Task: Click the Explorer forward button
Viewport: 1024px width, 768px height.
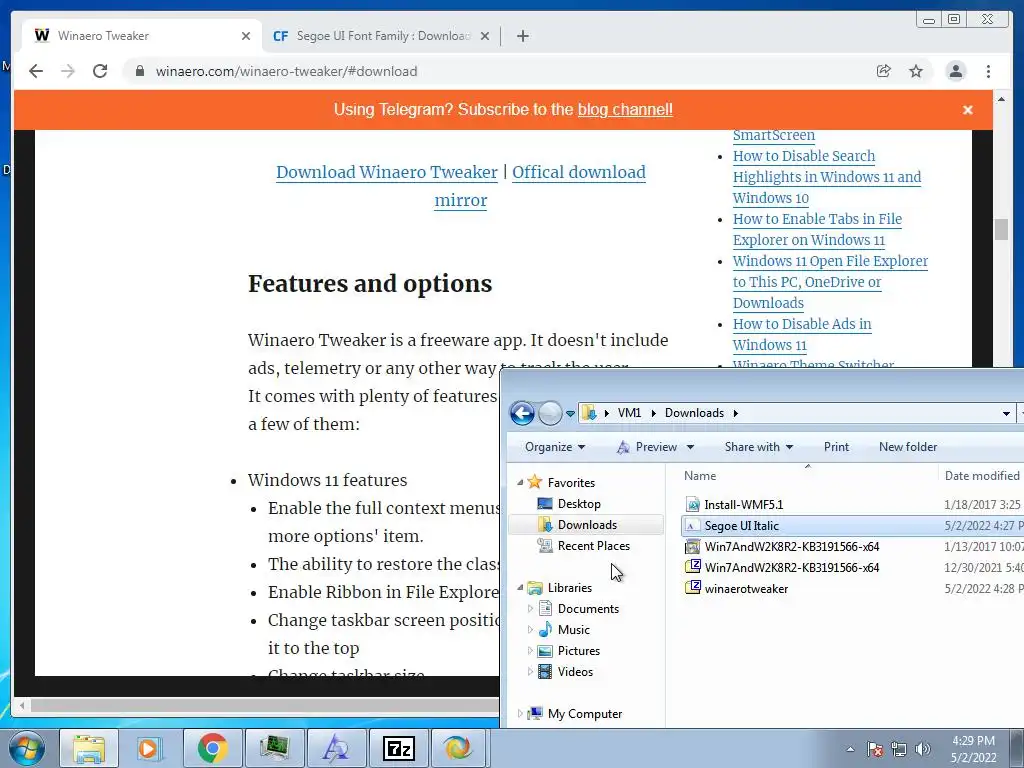Action: 551,413
